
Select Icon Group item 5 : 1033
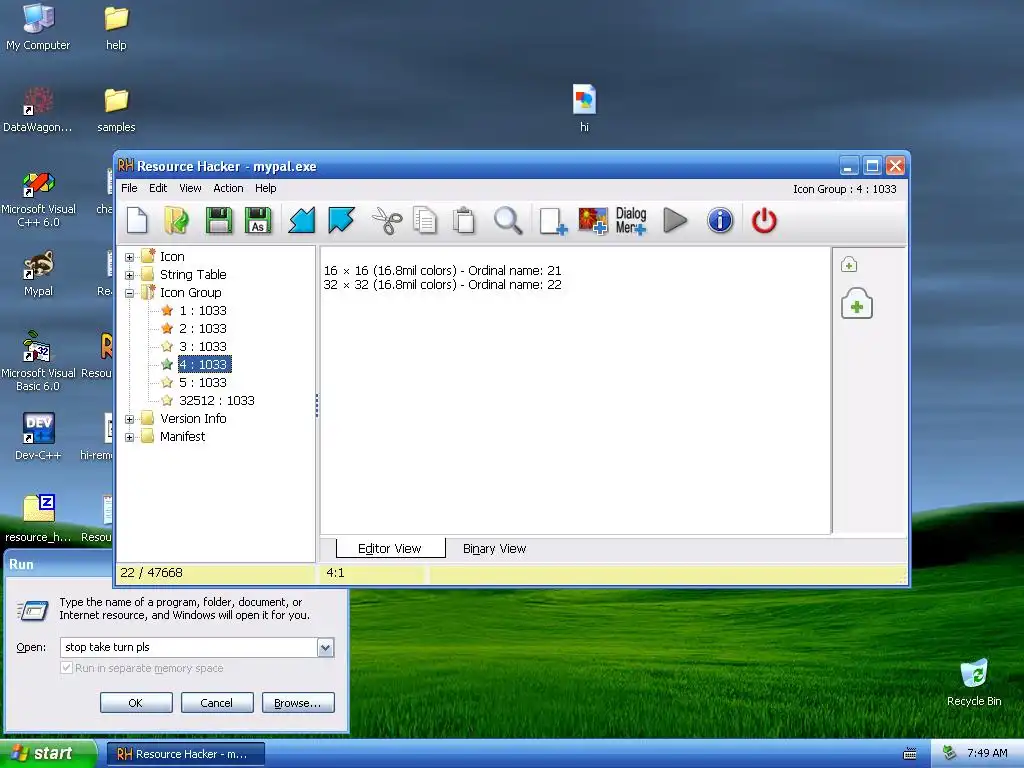(x=202, y=383)
